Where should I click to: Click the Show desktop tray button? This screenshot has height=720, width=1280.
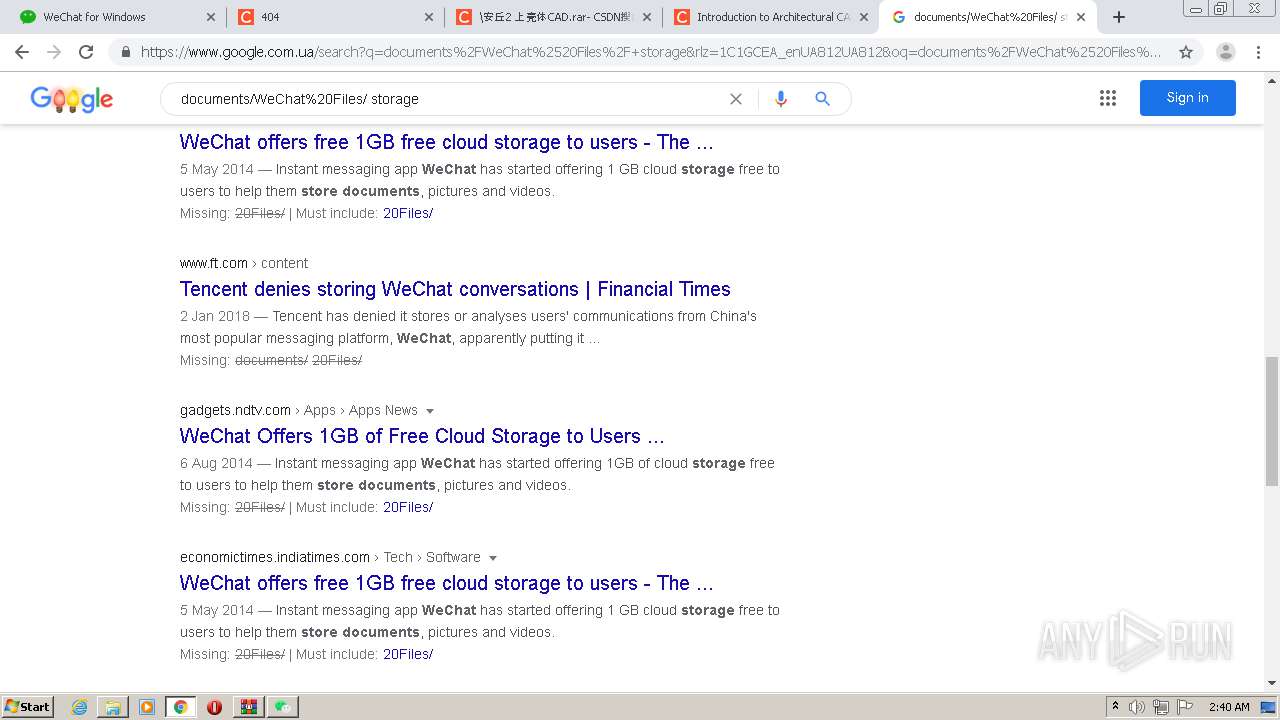pos(1270,707)
